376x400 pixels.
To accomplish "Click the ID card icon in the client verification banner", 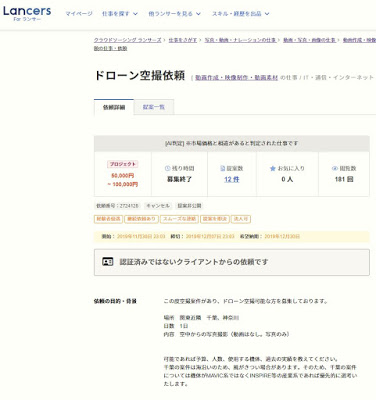I will pyautogui.click(x=108, y=262).
